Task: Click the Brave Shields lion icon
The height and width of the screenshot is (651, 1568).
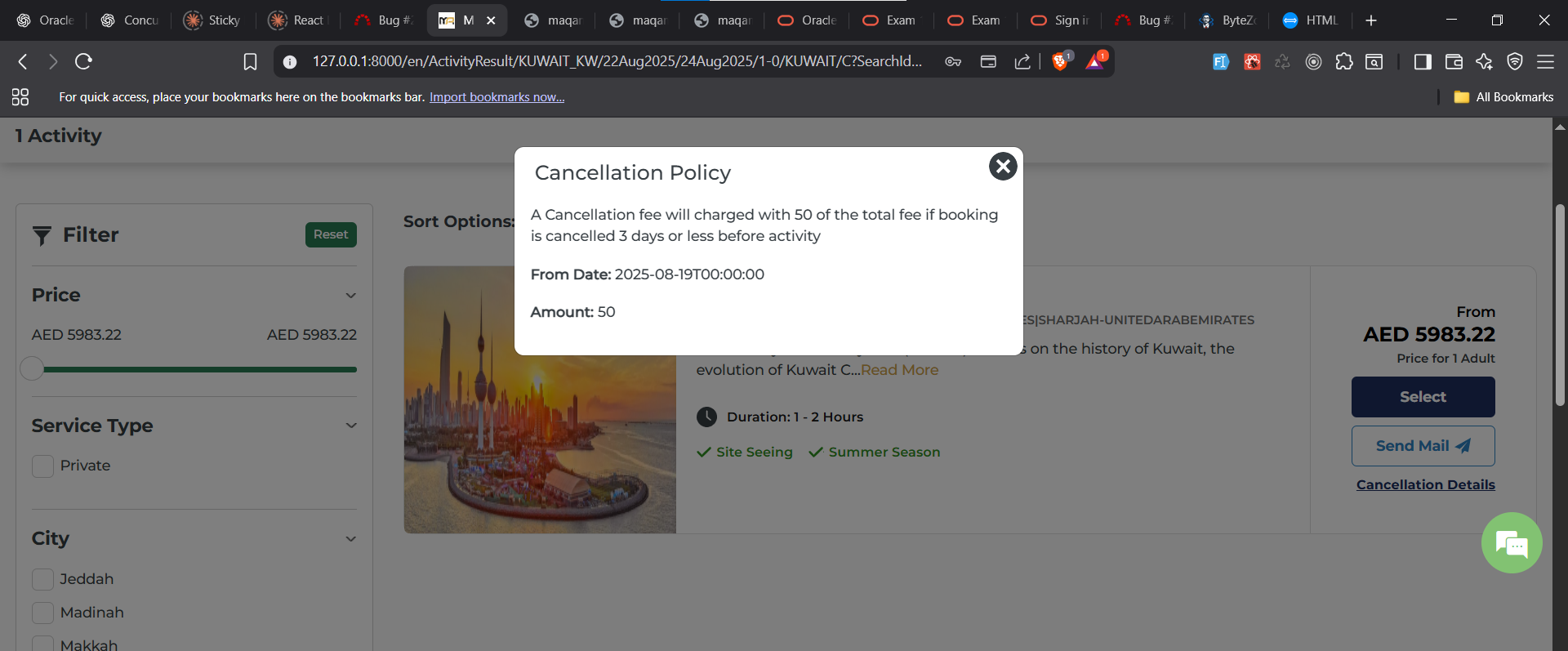Action: tap(1060, 61)
